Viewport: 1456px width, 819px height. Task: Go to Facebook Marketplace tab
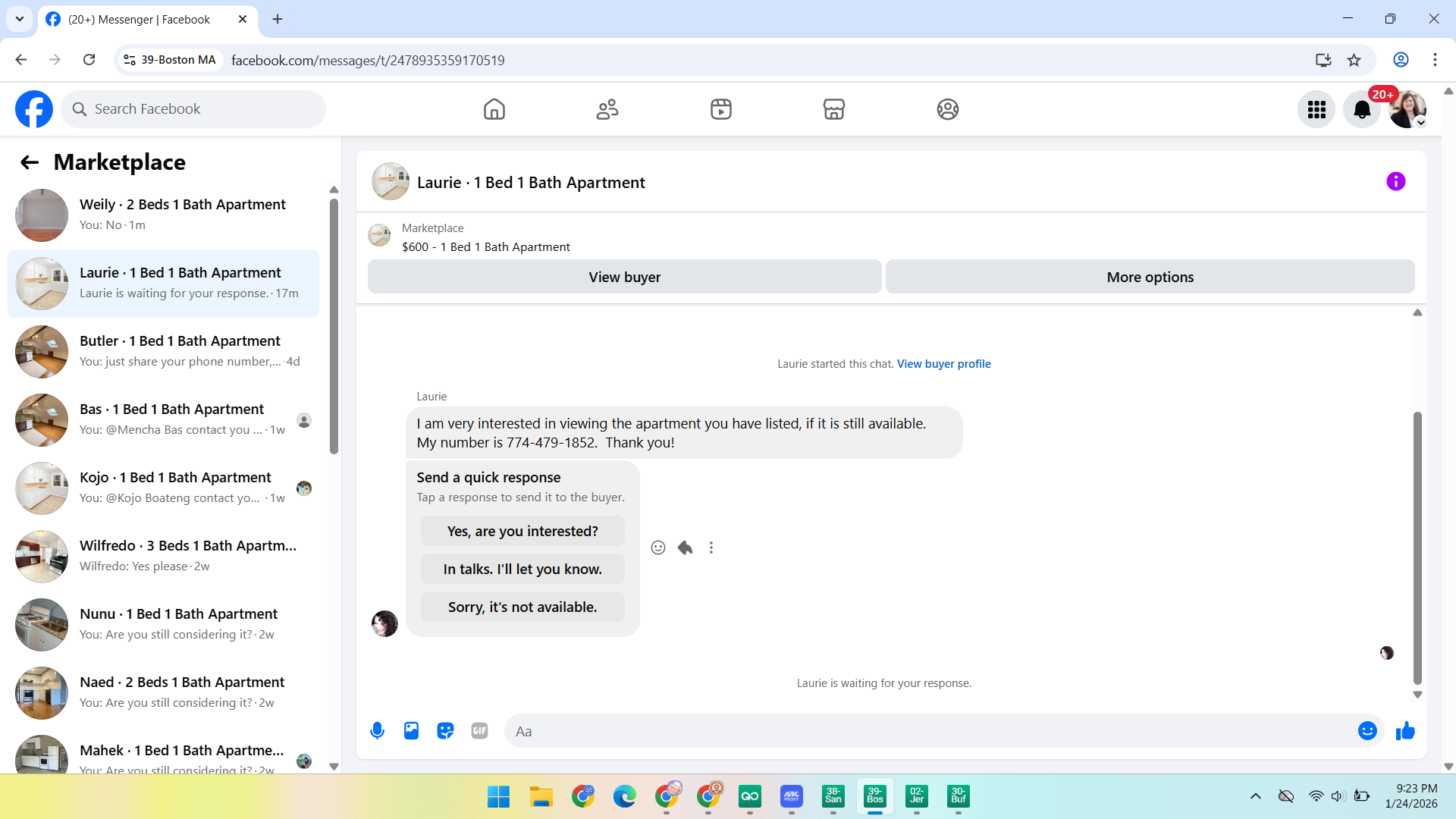click(833, 109)
